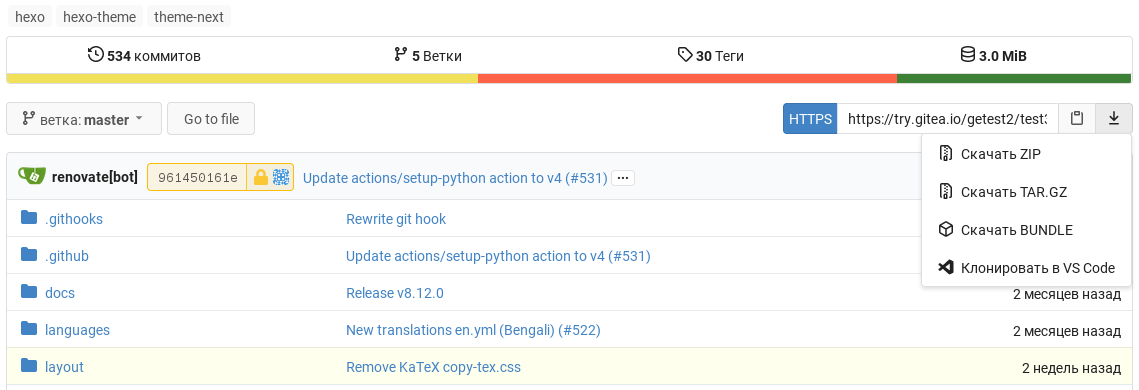Click the VS Code logo icon

pyautogui.click(x=945, y=268)
